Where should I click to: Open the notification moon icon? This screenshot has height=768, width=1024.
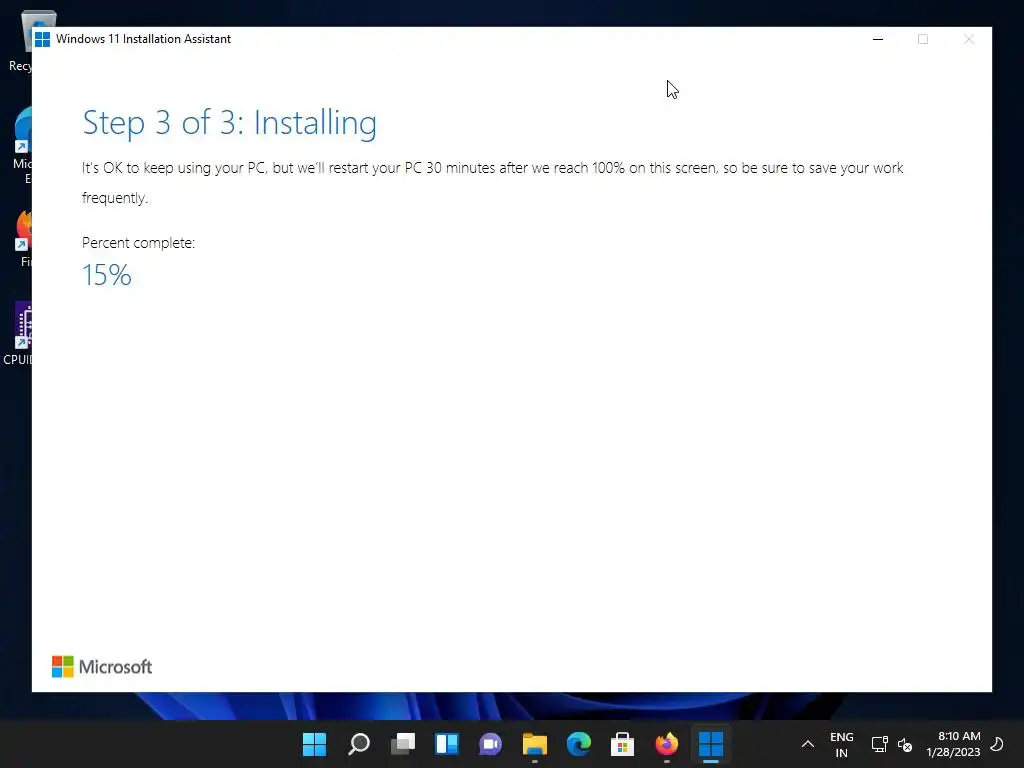pyautogui.click(x=997, y=744)
